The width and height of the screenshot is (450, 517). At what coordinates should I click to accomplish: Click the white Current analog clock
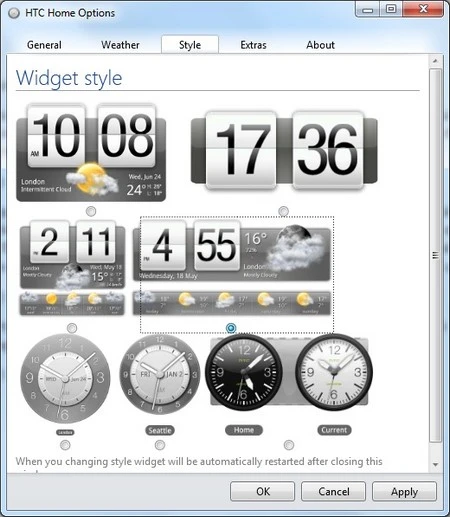pos(334,372)
